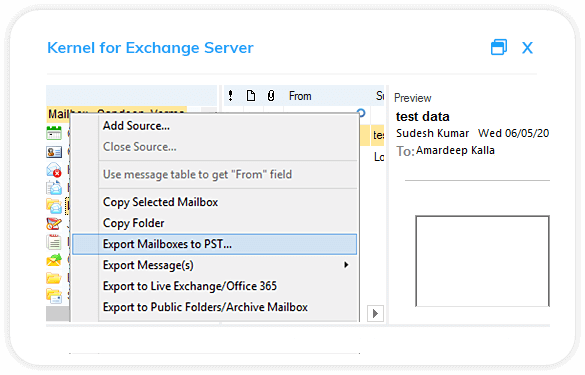
Task: Click Kernel for Exchange Server title text
Action: click(x=150, y=48)
